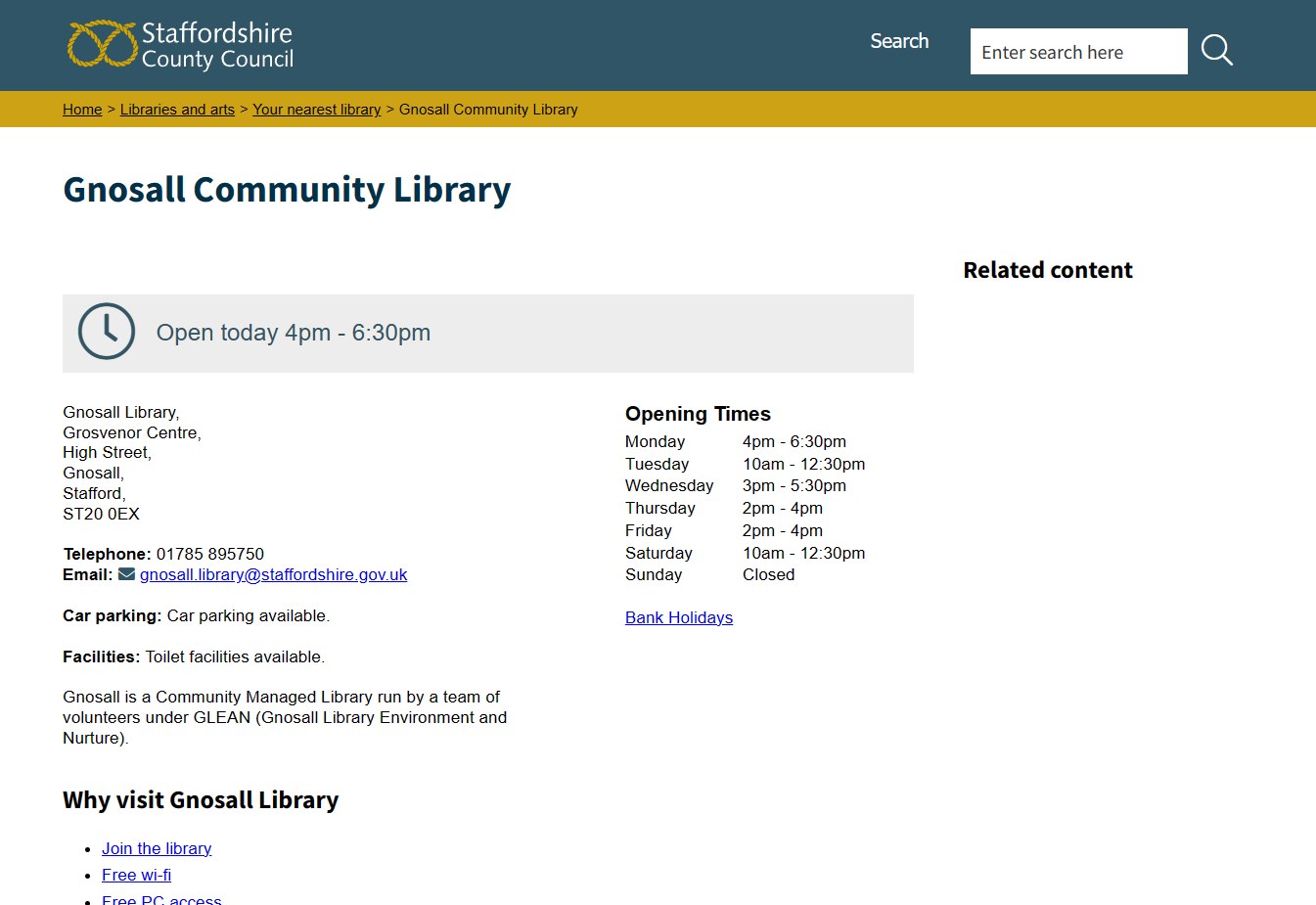Click the Free wi-fi link

136,875
